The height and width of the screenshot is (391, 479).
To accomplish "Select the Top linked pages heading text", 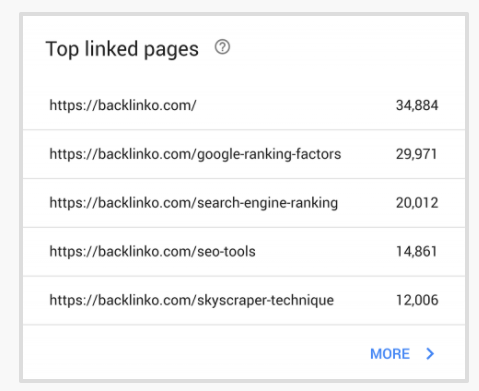I will coord(122,49).
